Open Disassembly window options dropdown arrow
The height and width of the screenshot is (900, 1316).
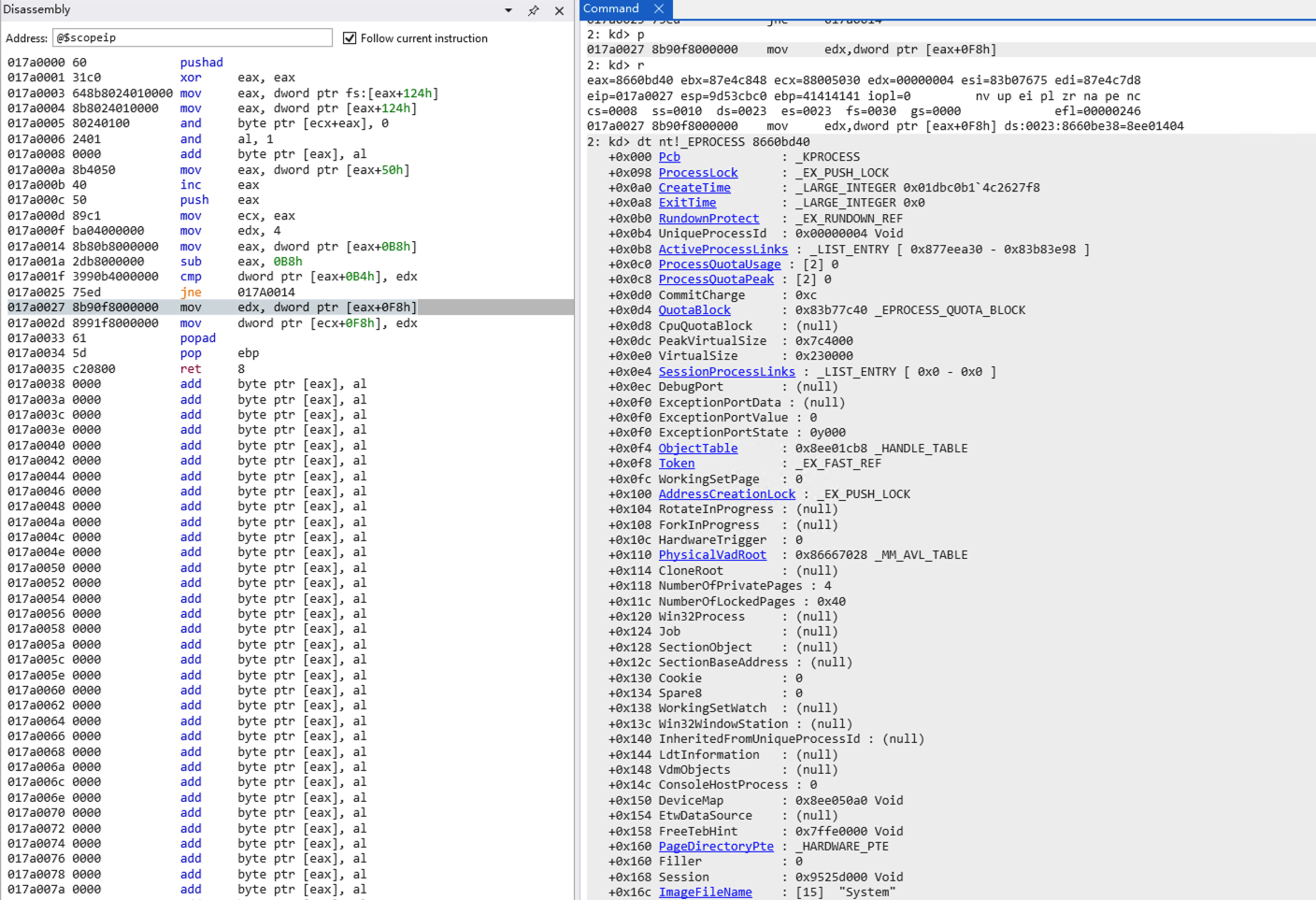pyautogui.click(x=508, y=10)
